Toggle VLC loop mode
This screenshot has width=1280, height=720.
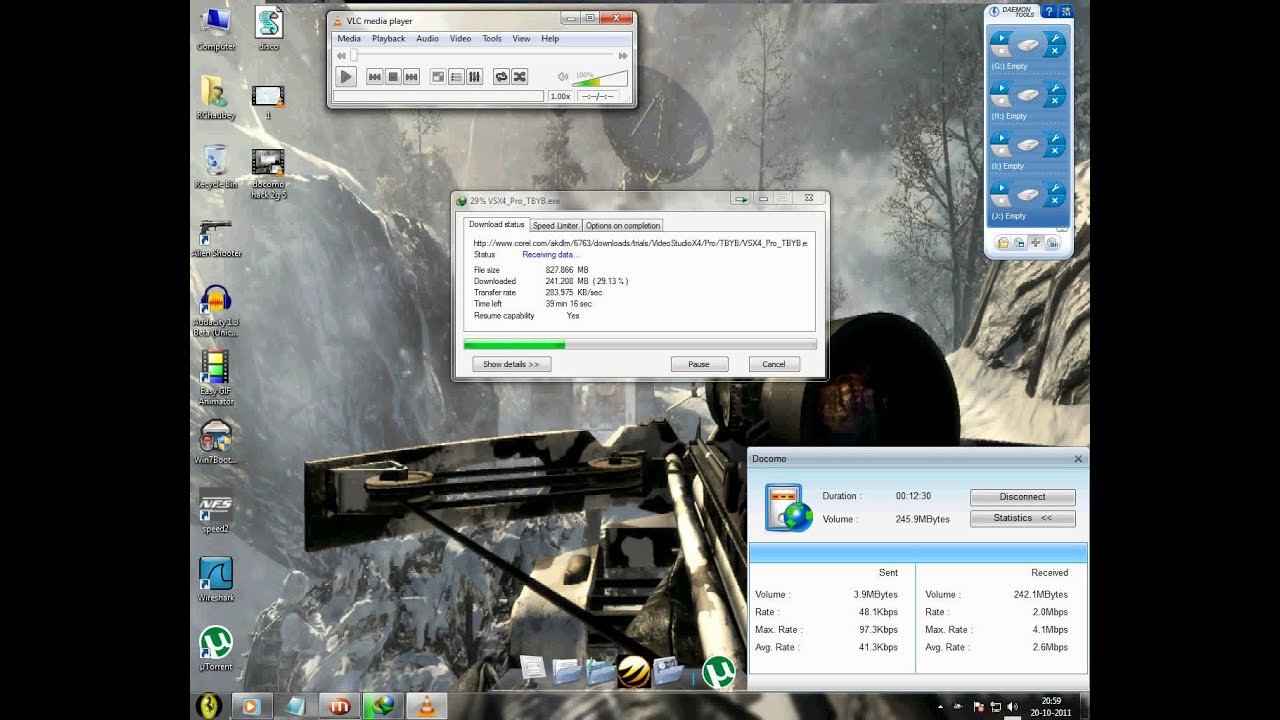click(502, 77)
